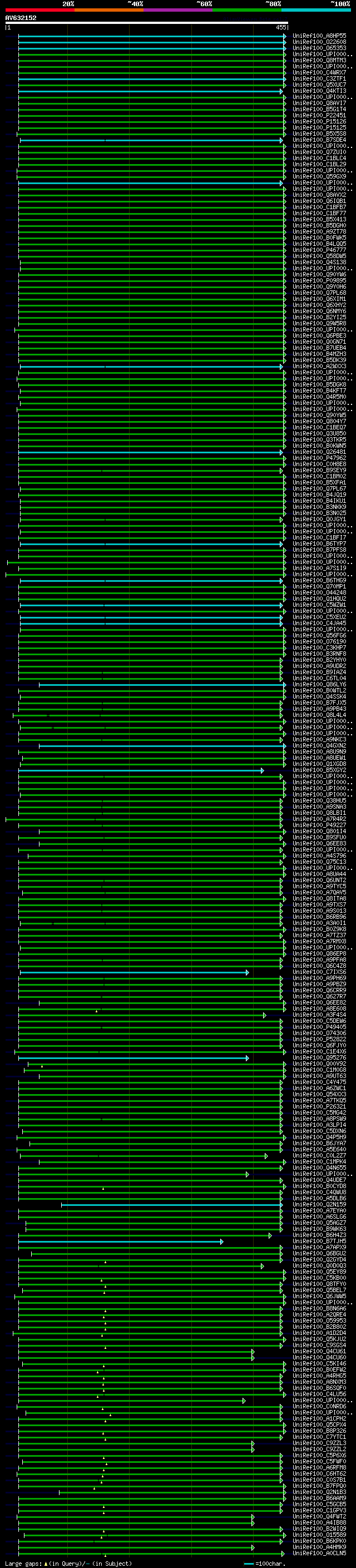Select the UniRef100_P15126 hit label
Screen dimensions: 356x1568
click(x=319, y=121)
